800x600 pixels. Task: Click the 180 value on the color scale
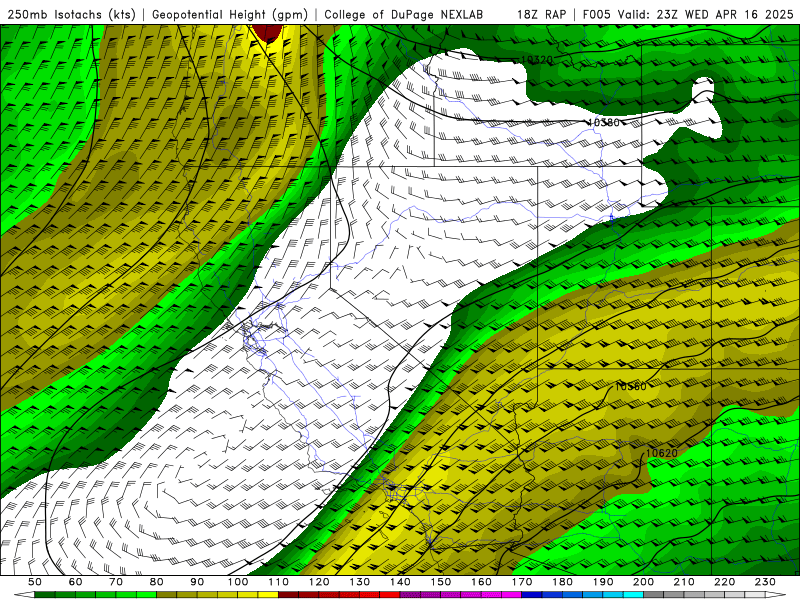pos(563,582)
